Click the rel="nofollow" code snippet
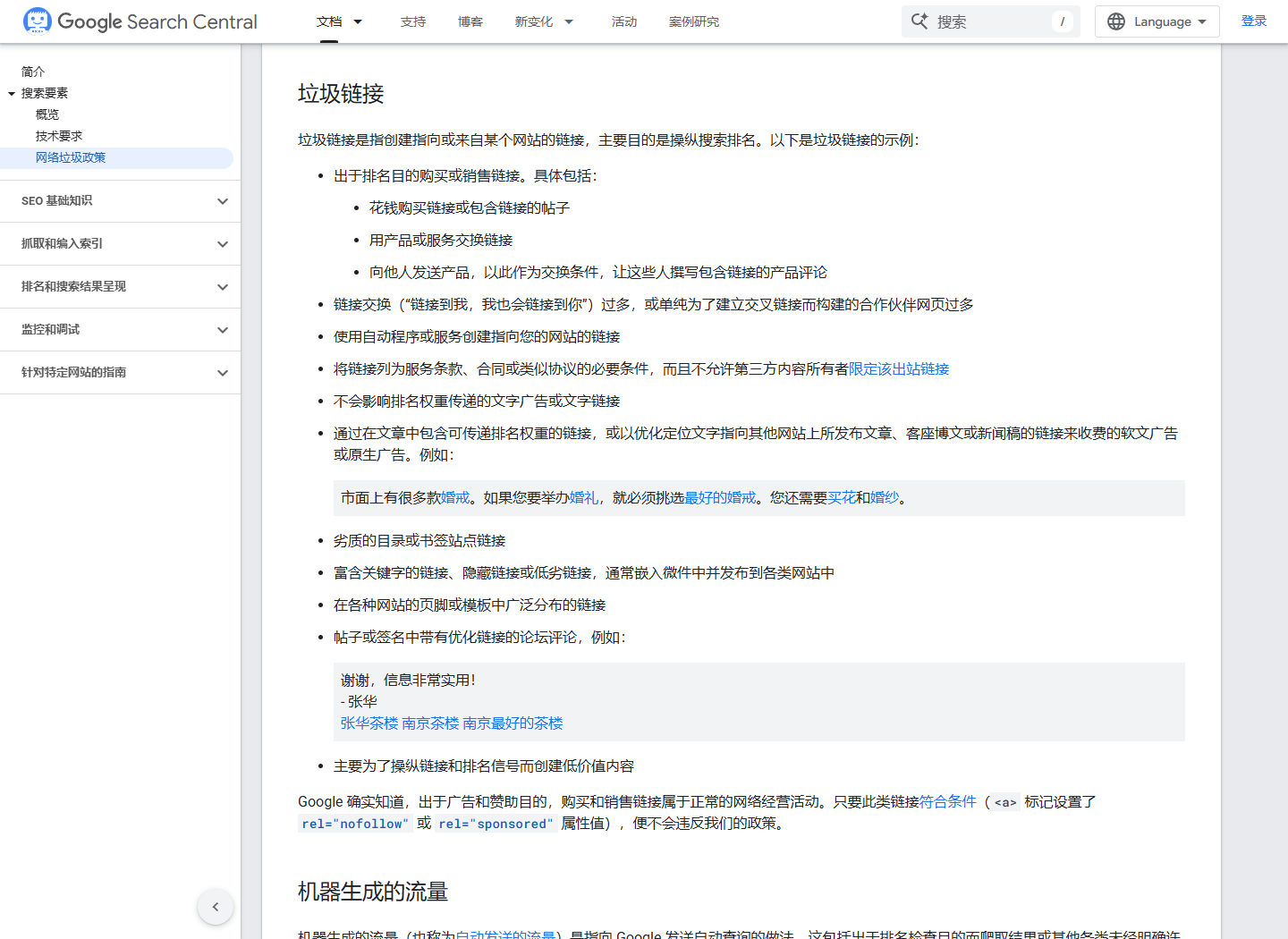The image size is (1288, 939). pyautogui.click(x=354, y=824)
